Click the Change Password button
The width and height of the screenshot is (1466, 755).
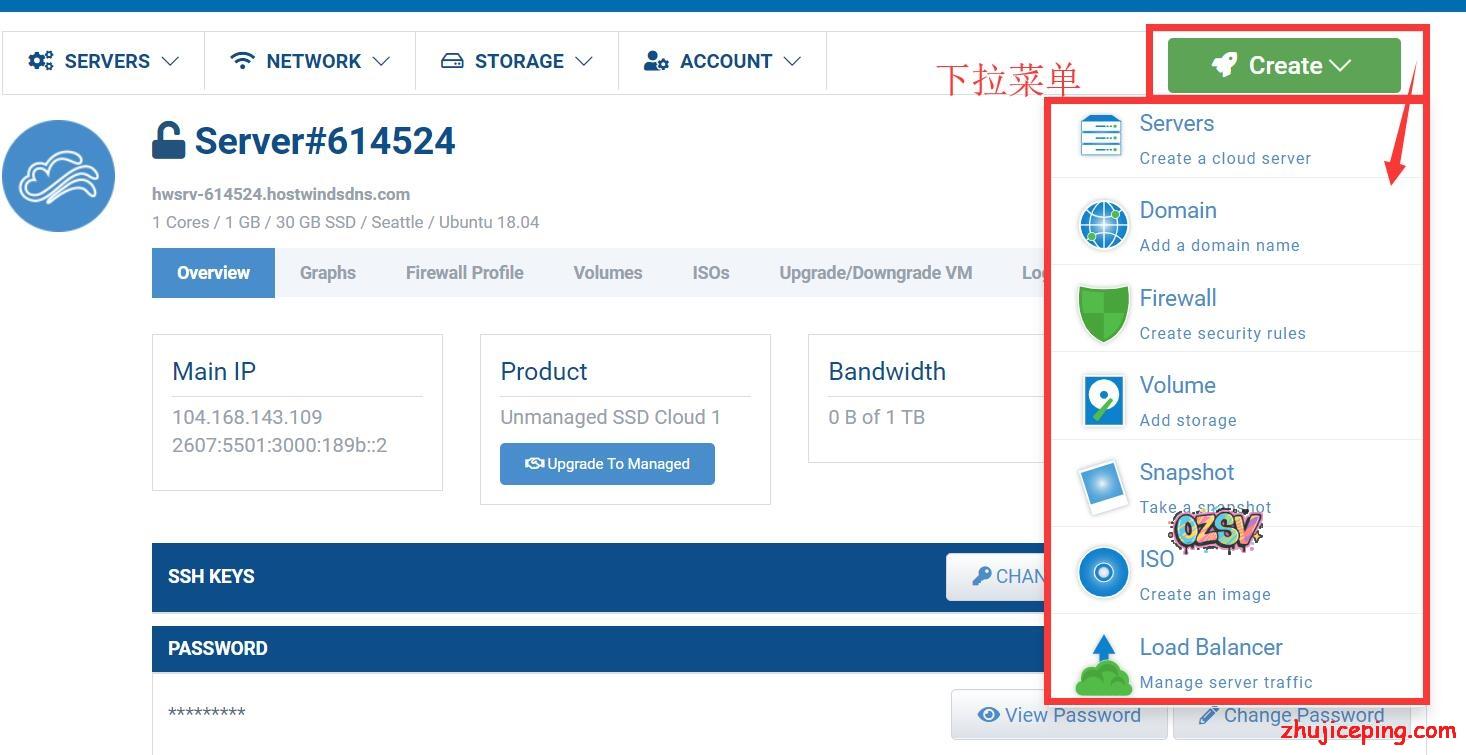1291,715
